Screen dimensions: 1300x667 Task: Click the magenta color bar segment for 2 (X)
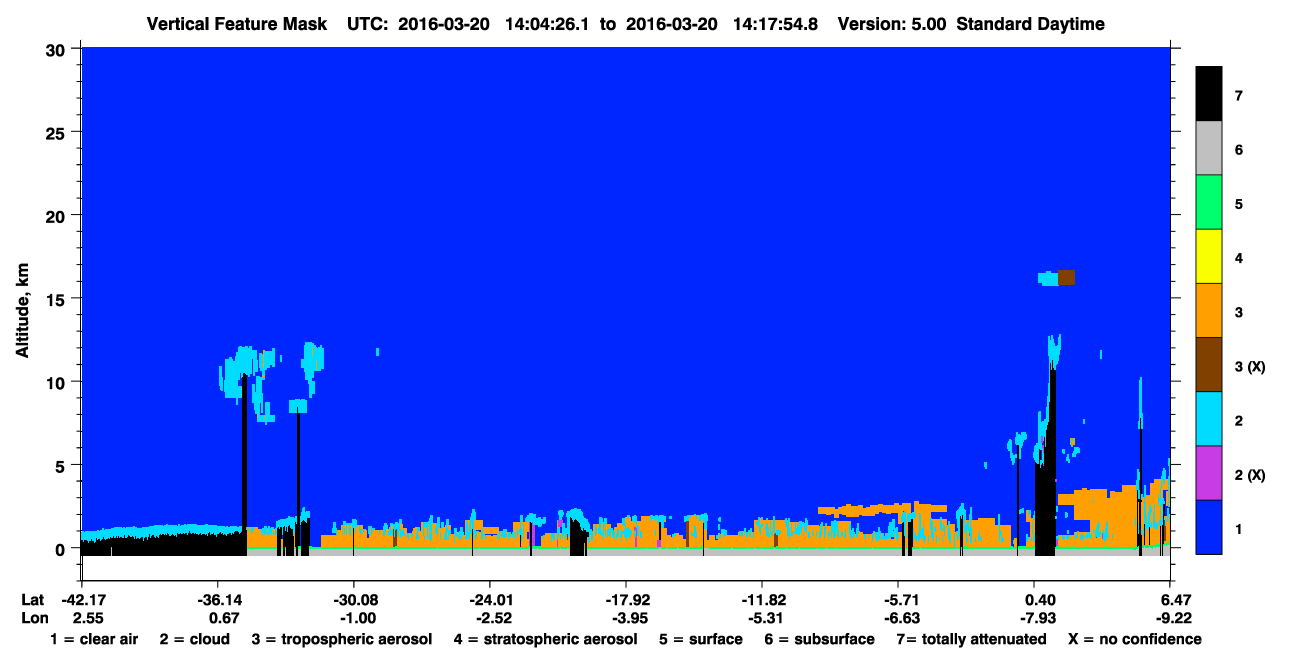tap(1209, 473)
